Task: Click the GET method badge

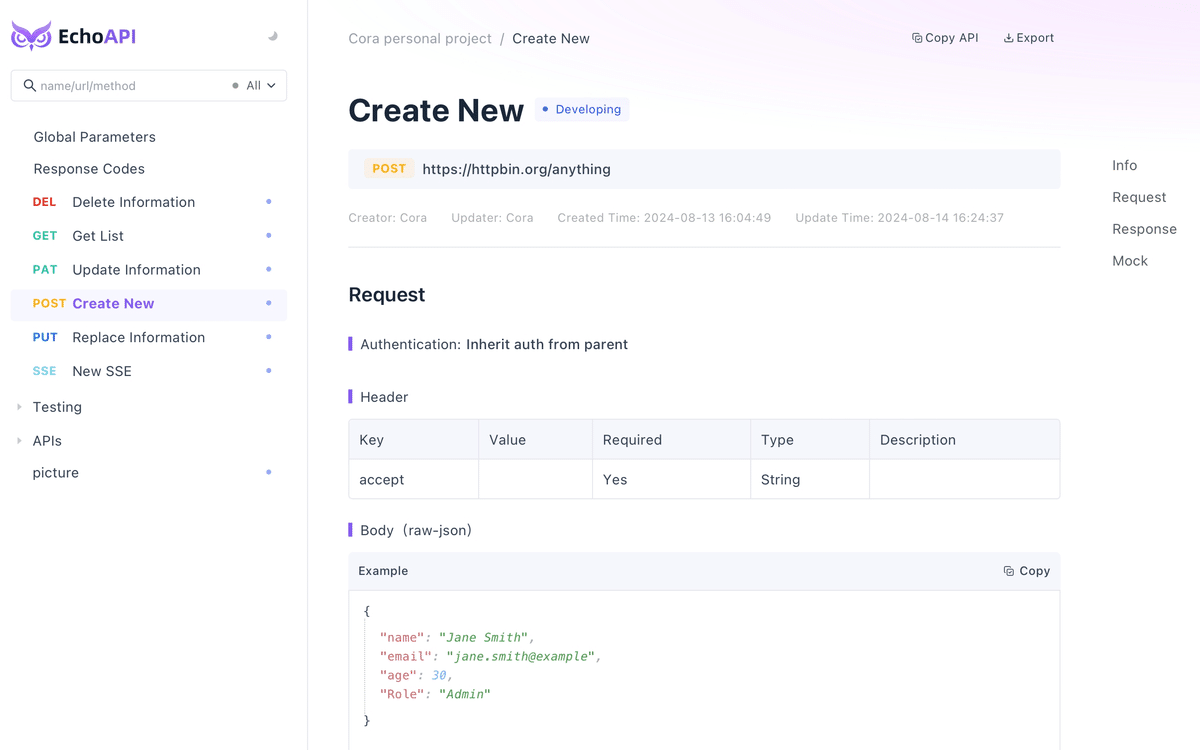Action: pos(45,236)
